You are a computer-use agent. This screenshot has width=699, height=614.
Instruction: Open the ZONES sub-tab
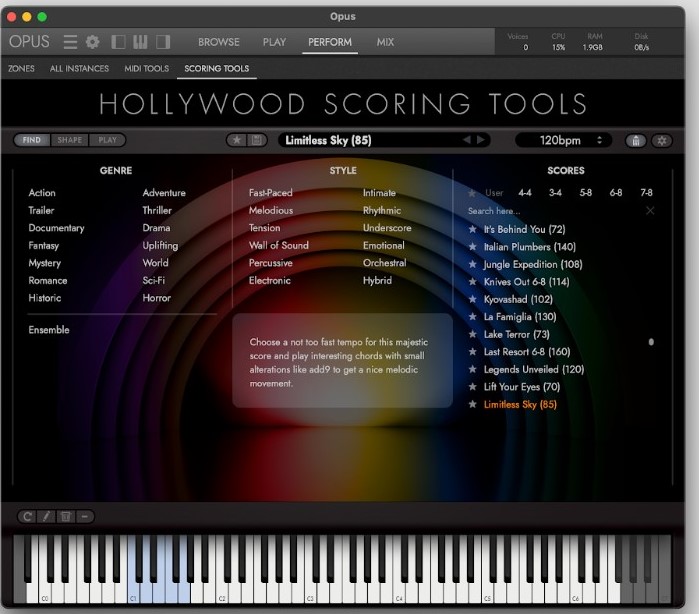pyautogui.click(x=21, y=68)
